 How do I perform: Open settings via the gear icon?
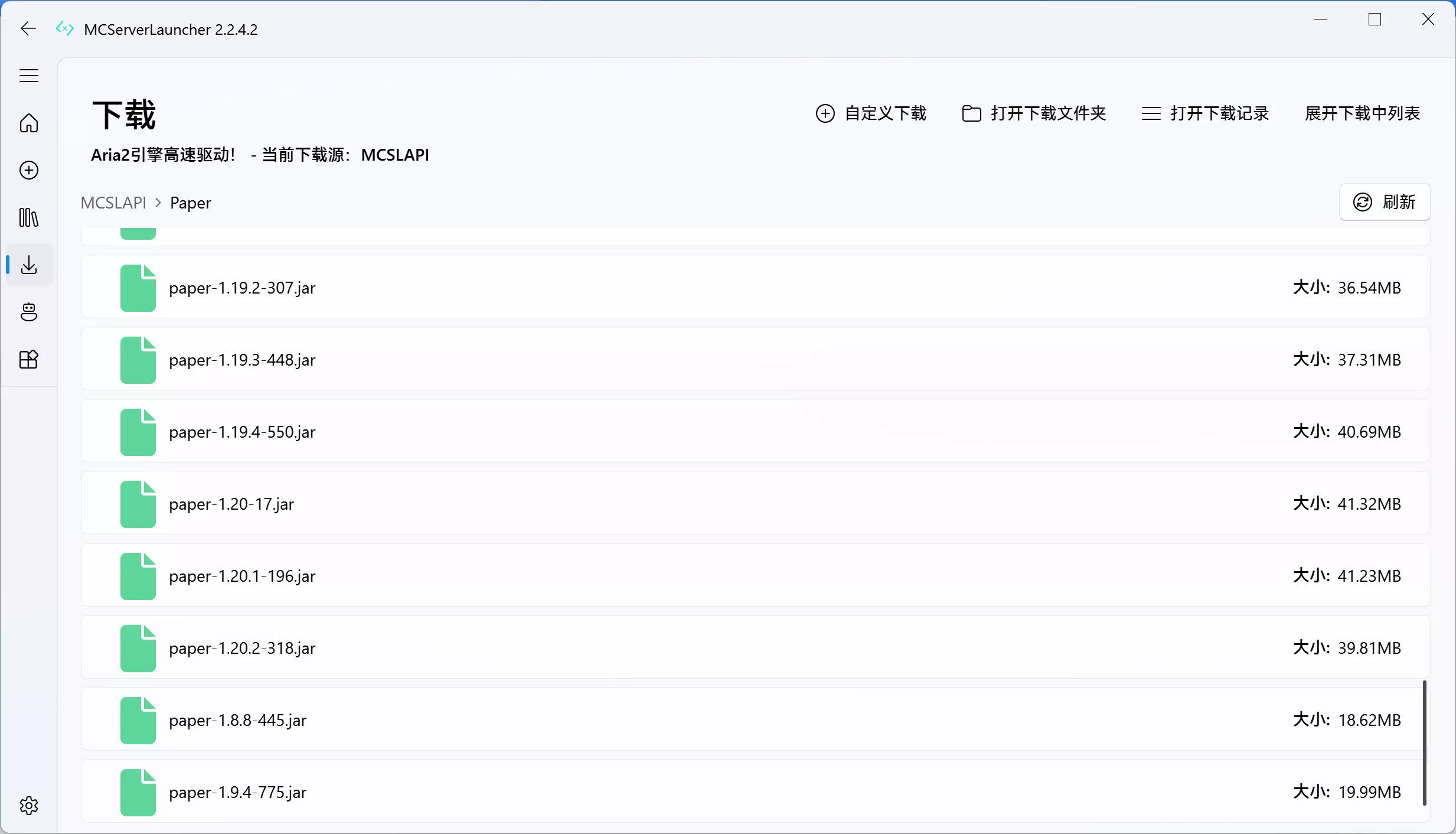pos(28,805)
